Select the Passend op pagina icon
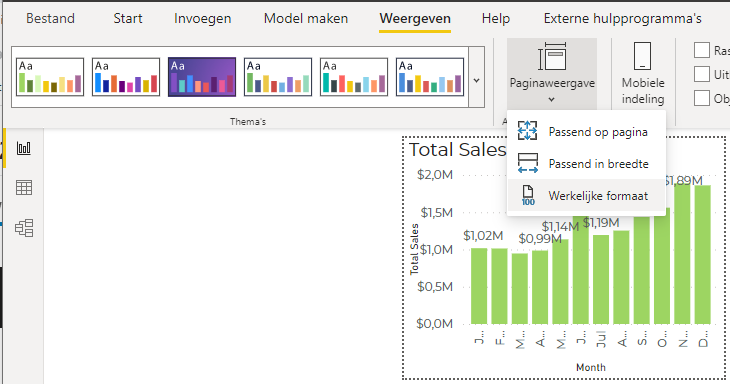730x384 pixels. 527,131
